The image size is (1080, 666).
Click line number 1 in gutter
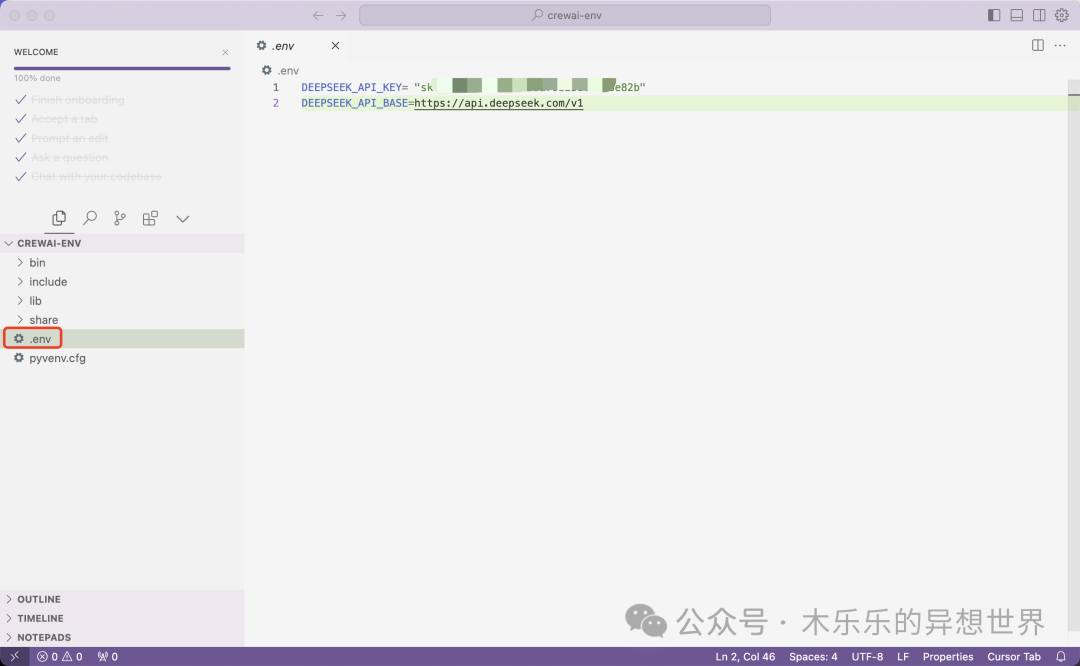pos(276,87)
